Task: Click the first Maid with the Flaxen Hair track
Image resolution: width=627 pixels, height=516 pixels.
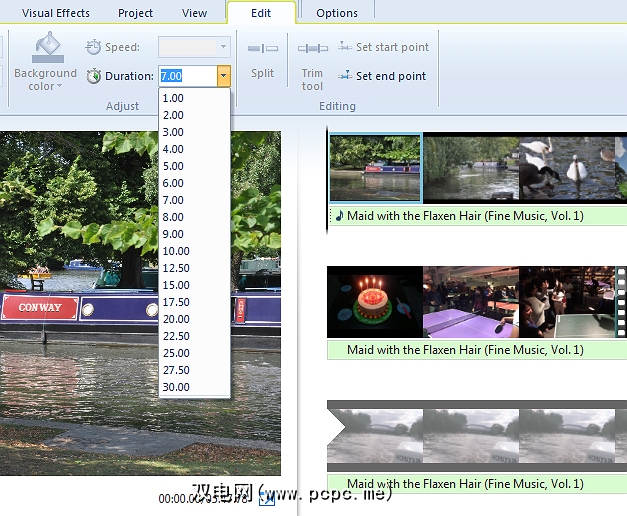Action: click(x=477, y=216)
